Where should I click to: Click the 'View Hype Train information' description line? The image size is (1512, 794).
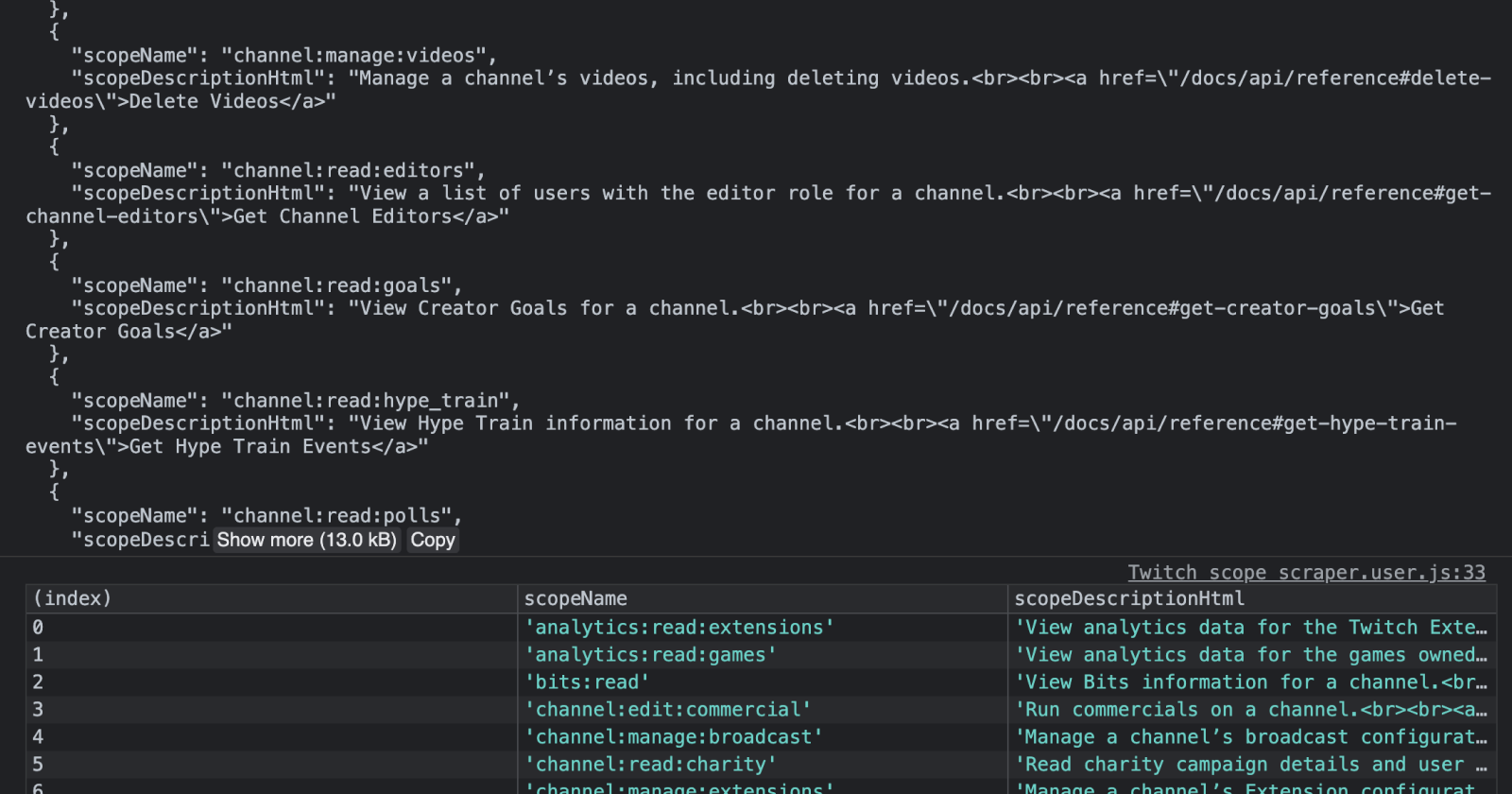pos(765,423)
